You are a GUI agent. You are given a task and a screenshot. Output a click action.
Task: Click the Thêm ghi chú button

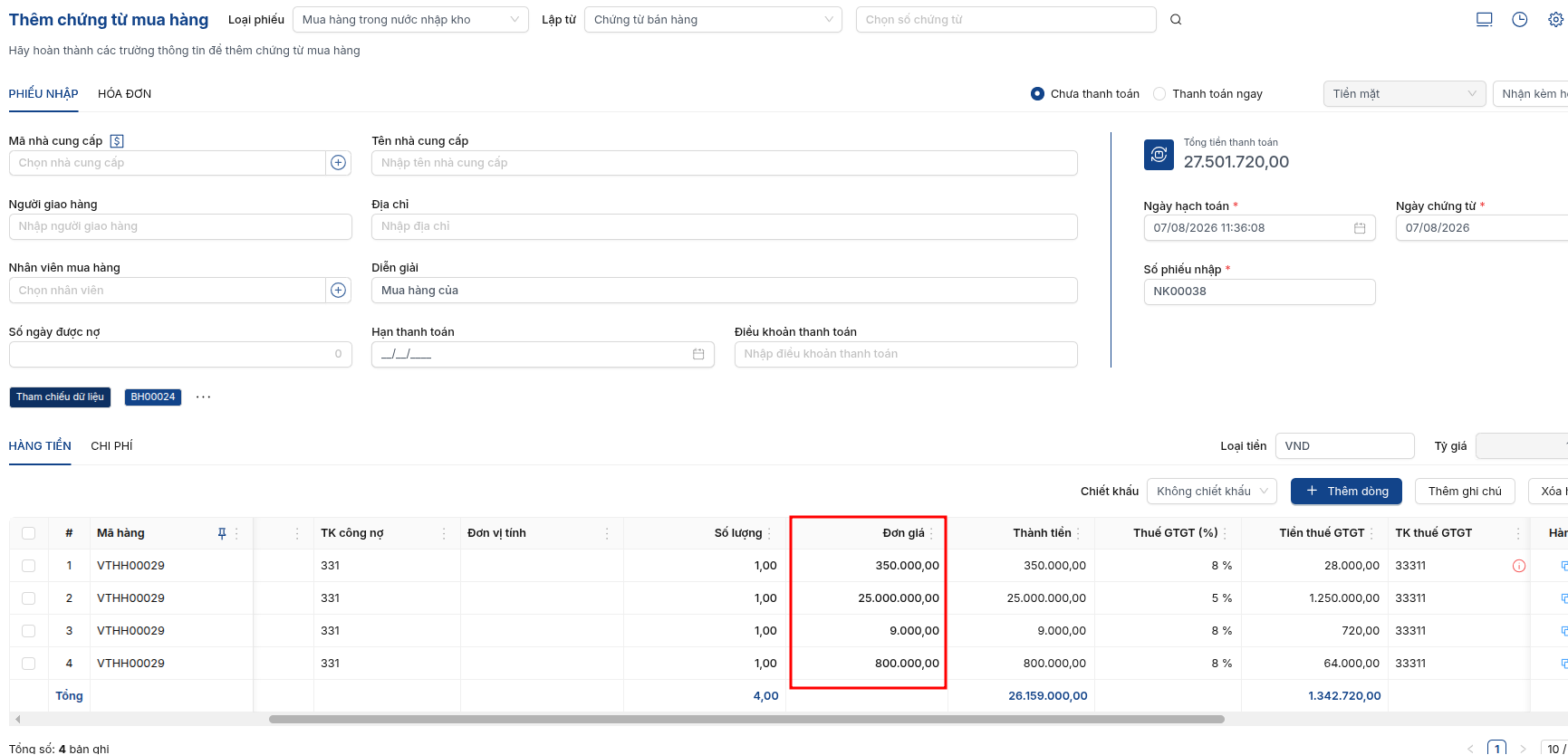coord(1465,492)
